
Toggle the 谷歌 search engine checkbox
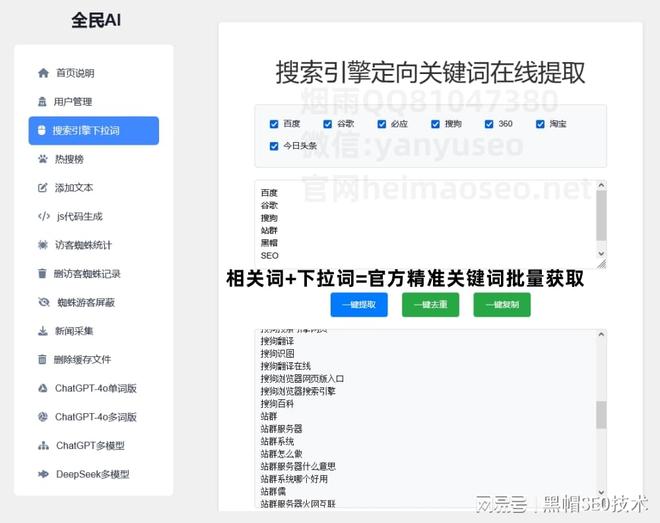pyautogui.click(x=328, y=124)
